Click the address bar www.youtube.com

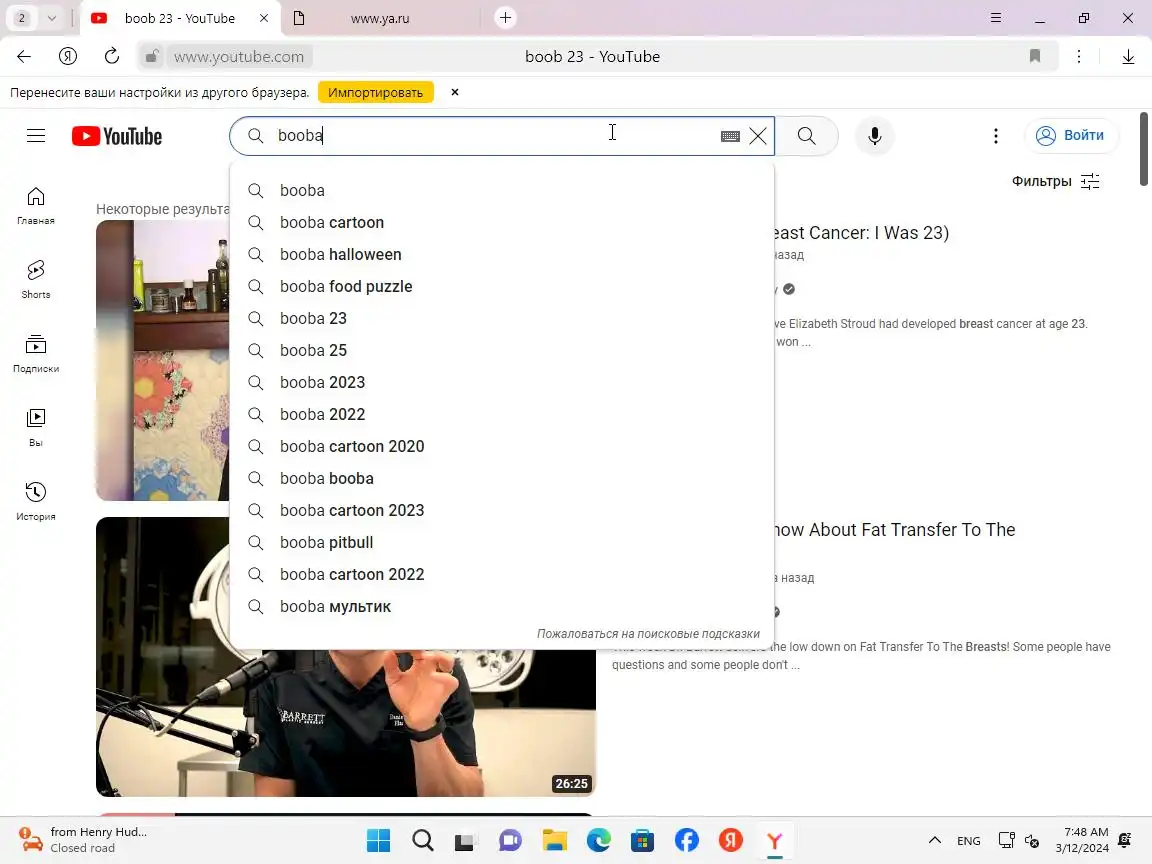(239, 57)
